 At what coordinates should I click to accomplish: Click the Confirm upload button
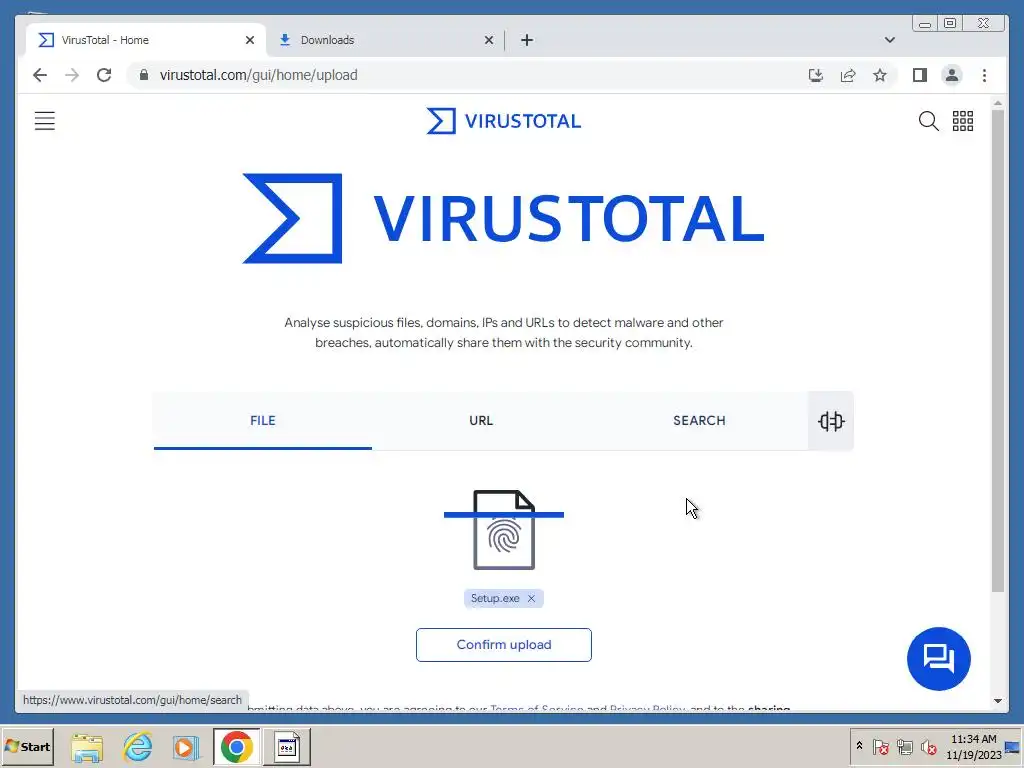coord(504,645)
